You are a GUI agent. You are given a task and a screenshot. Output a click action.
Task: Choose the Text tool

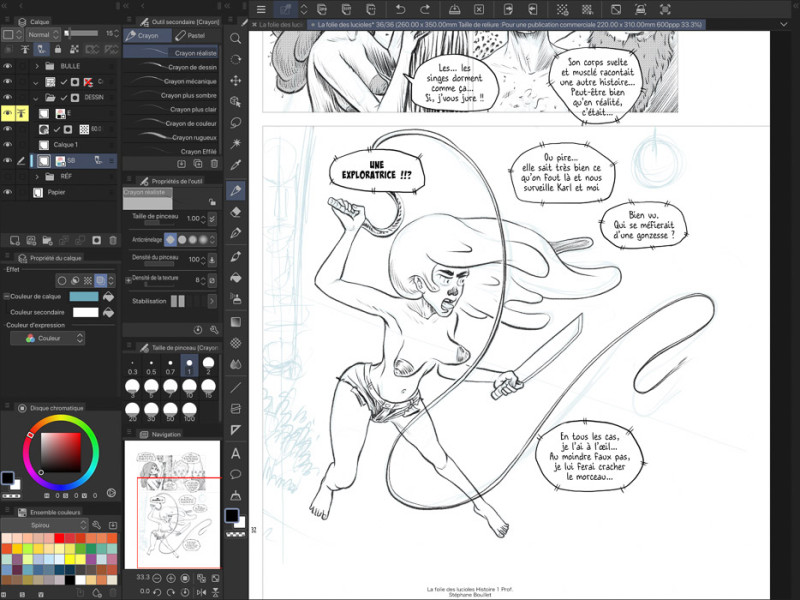(236, 452)
